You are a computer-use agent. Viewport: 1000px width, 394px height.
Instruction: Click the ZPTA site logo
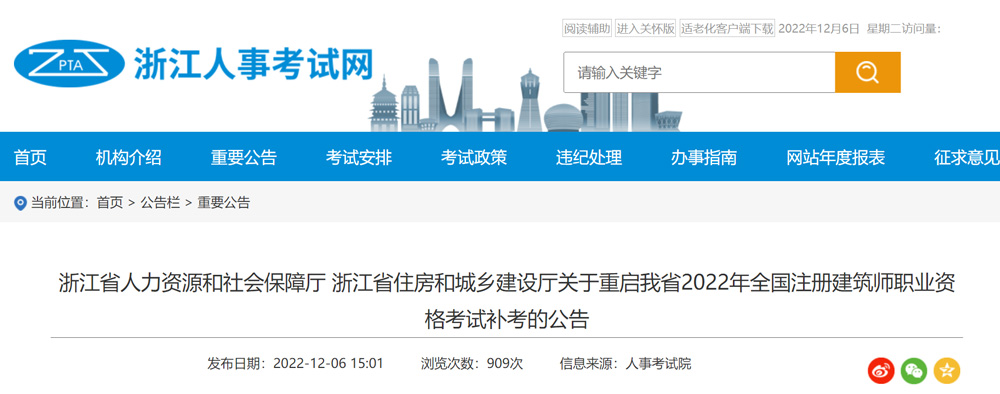69,63
